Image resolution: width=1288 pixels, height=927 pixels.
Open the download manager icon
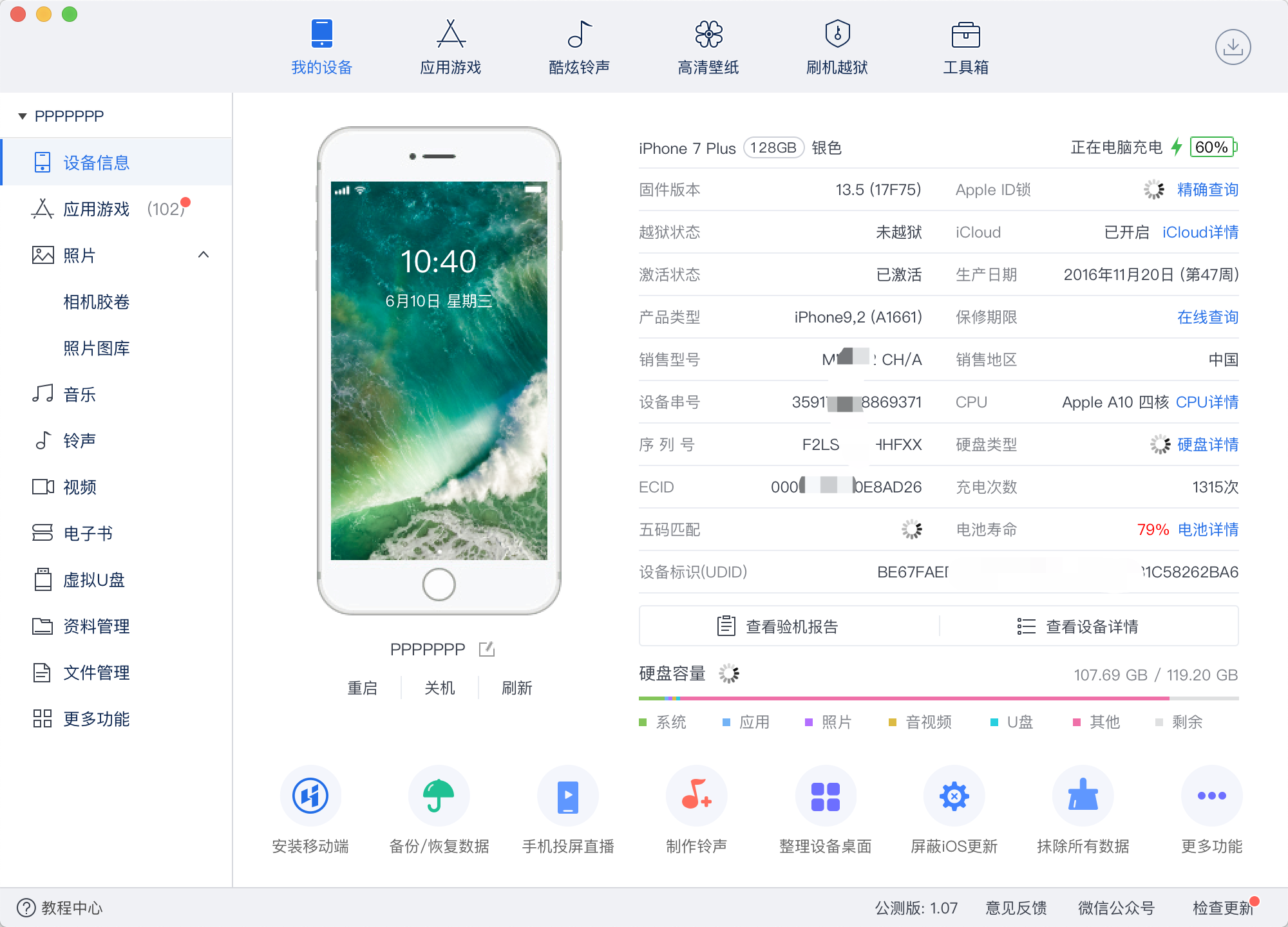point(1233,47)
